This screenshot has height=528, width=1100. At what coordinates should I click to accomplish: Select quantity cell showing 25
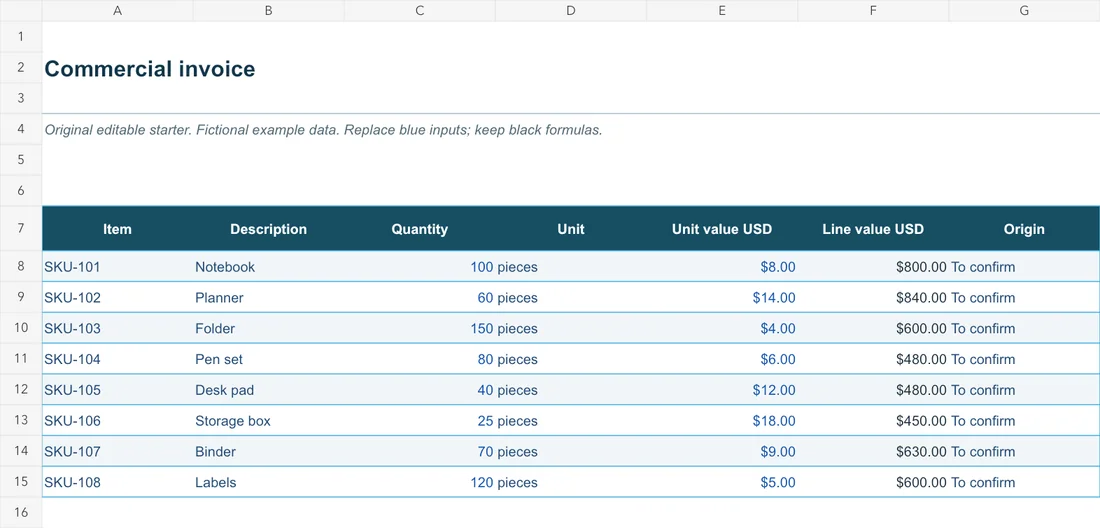coord(420,421)
